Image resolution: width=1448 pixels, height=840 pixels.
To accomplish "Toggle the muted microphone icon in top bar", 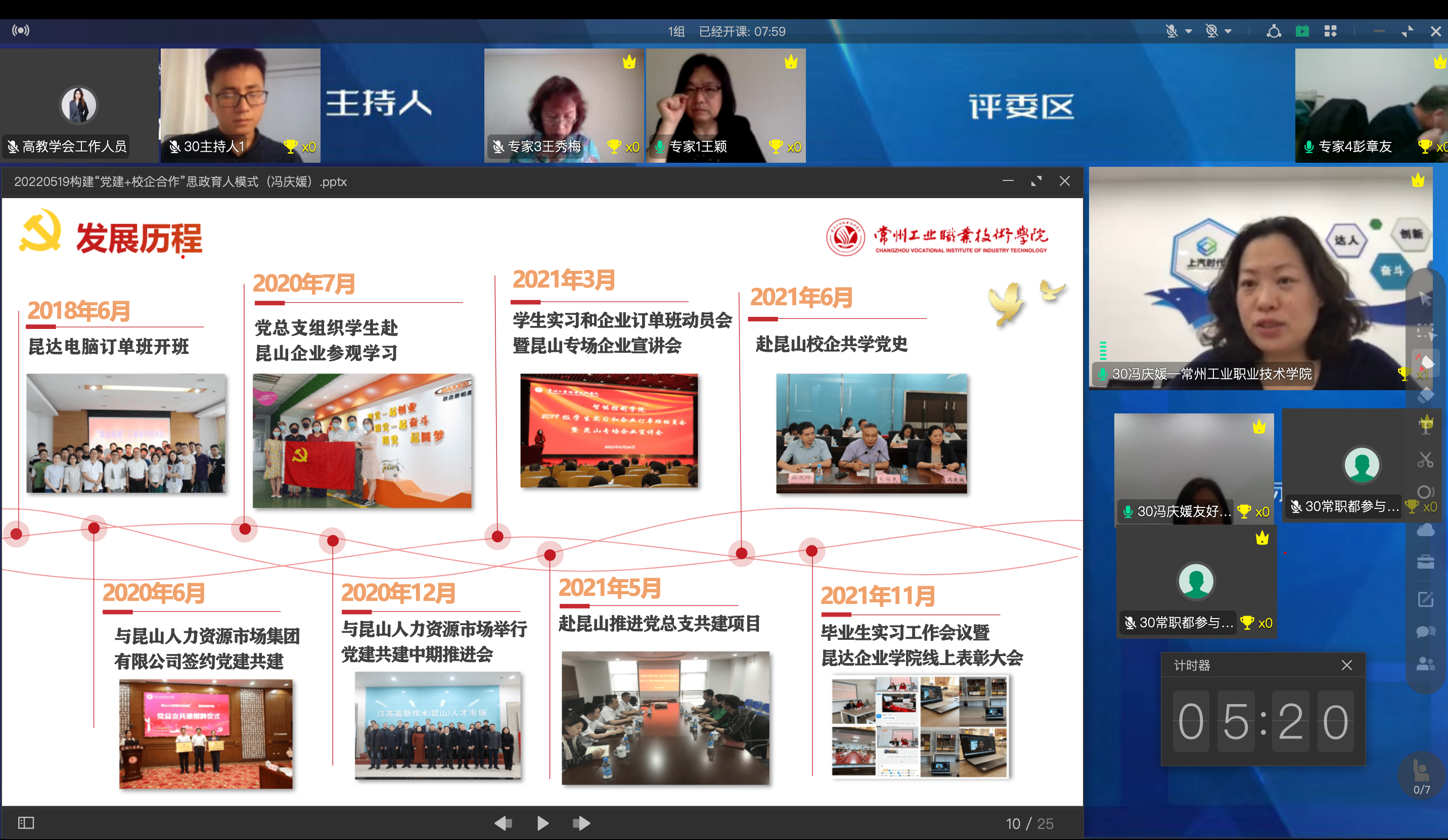I will click(1171, 31).
